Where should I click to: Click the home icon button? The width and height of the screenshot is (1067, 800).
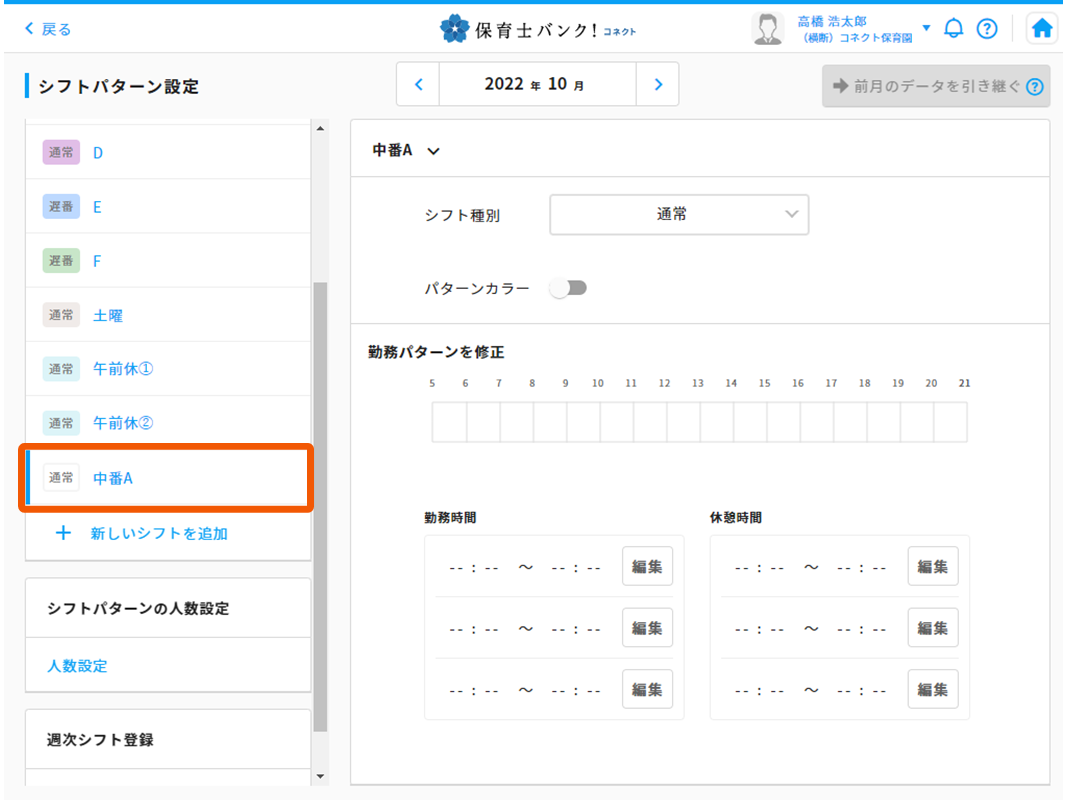point(1042,29)
